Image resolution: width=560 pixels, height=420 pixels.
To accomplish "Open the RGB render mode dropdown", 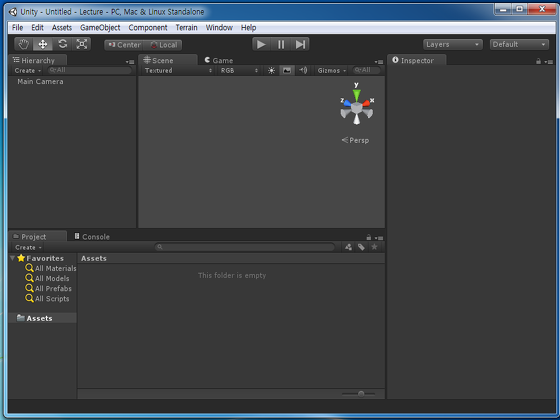I will [x=239, y=70].
